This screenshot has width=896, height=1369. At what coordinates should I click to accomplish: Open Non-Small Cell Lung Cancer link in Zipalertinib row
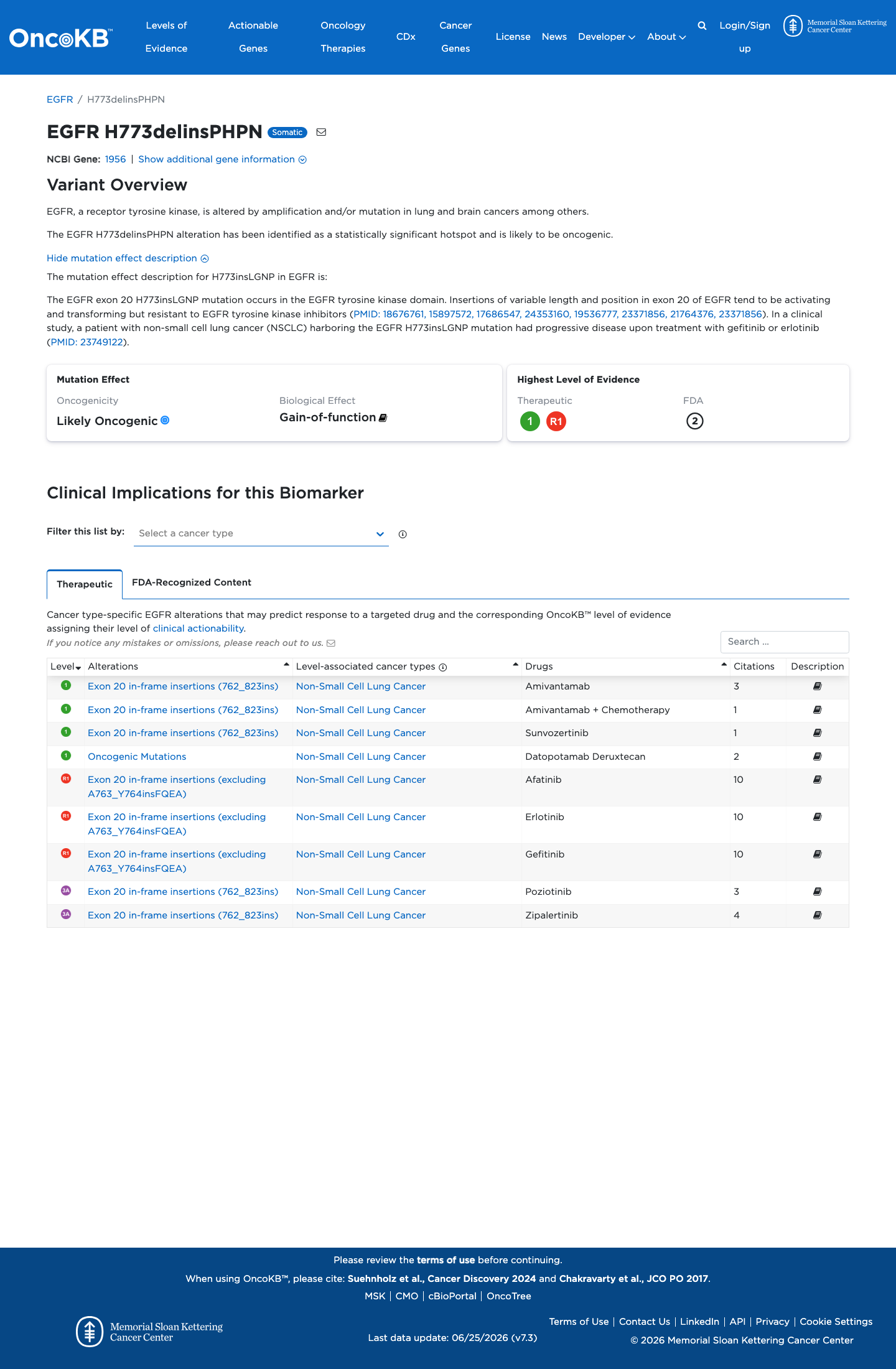click(361, 915)
